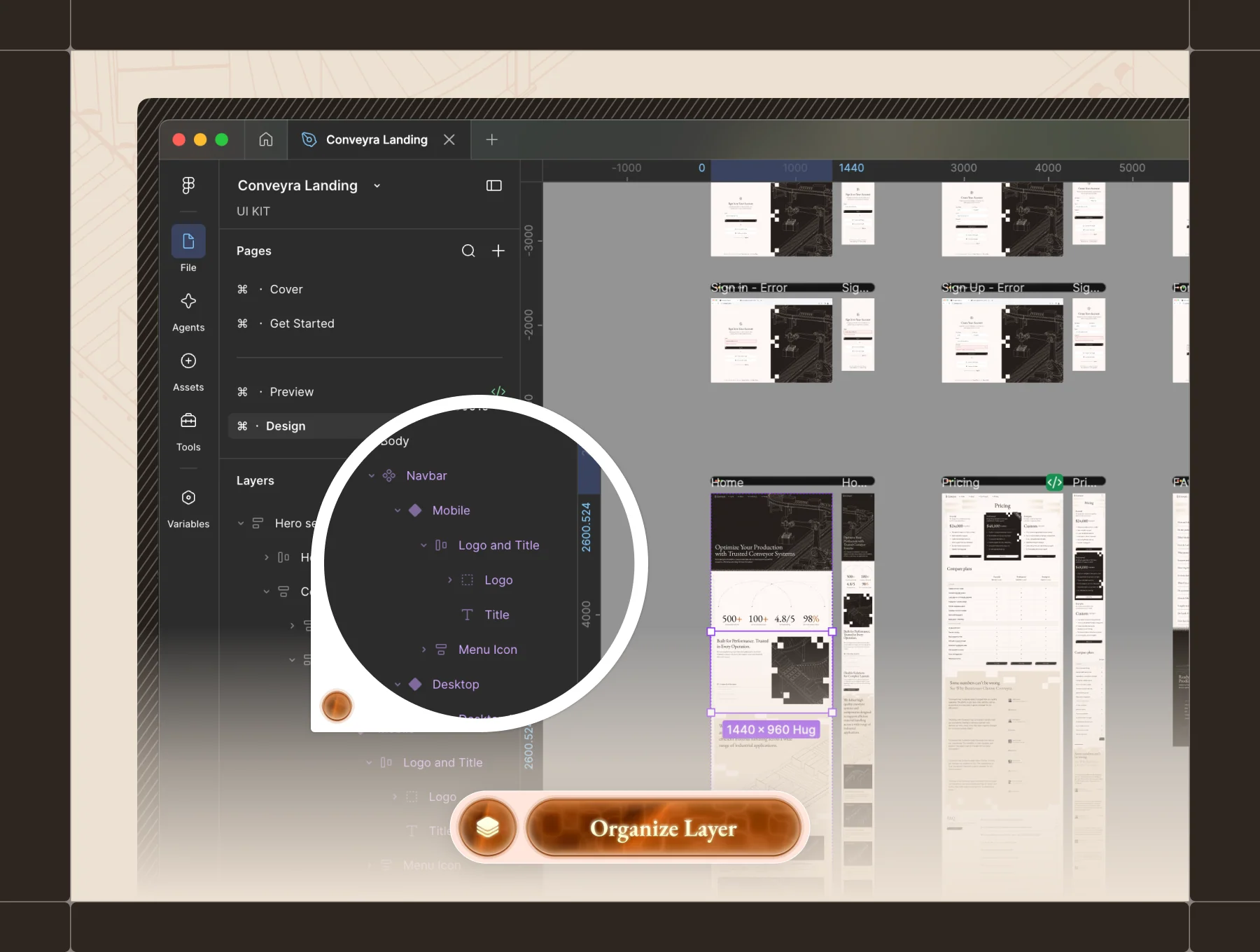Click the magnified Logo frame icon
1260x952 pixels.
[x=467, y=580]
